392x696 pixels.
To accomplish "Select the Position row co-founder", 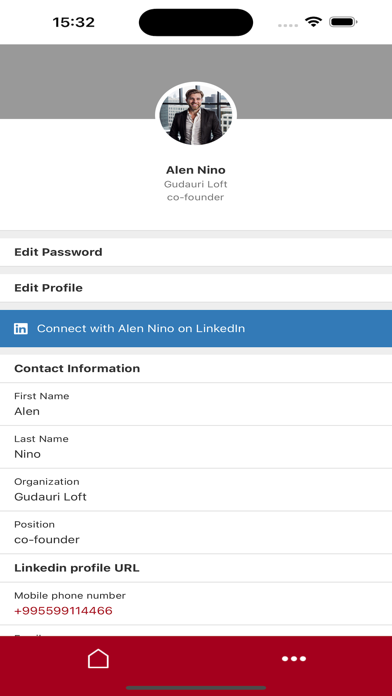I will (x=196, y=533).
